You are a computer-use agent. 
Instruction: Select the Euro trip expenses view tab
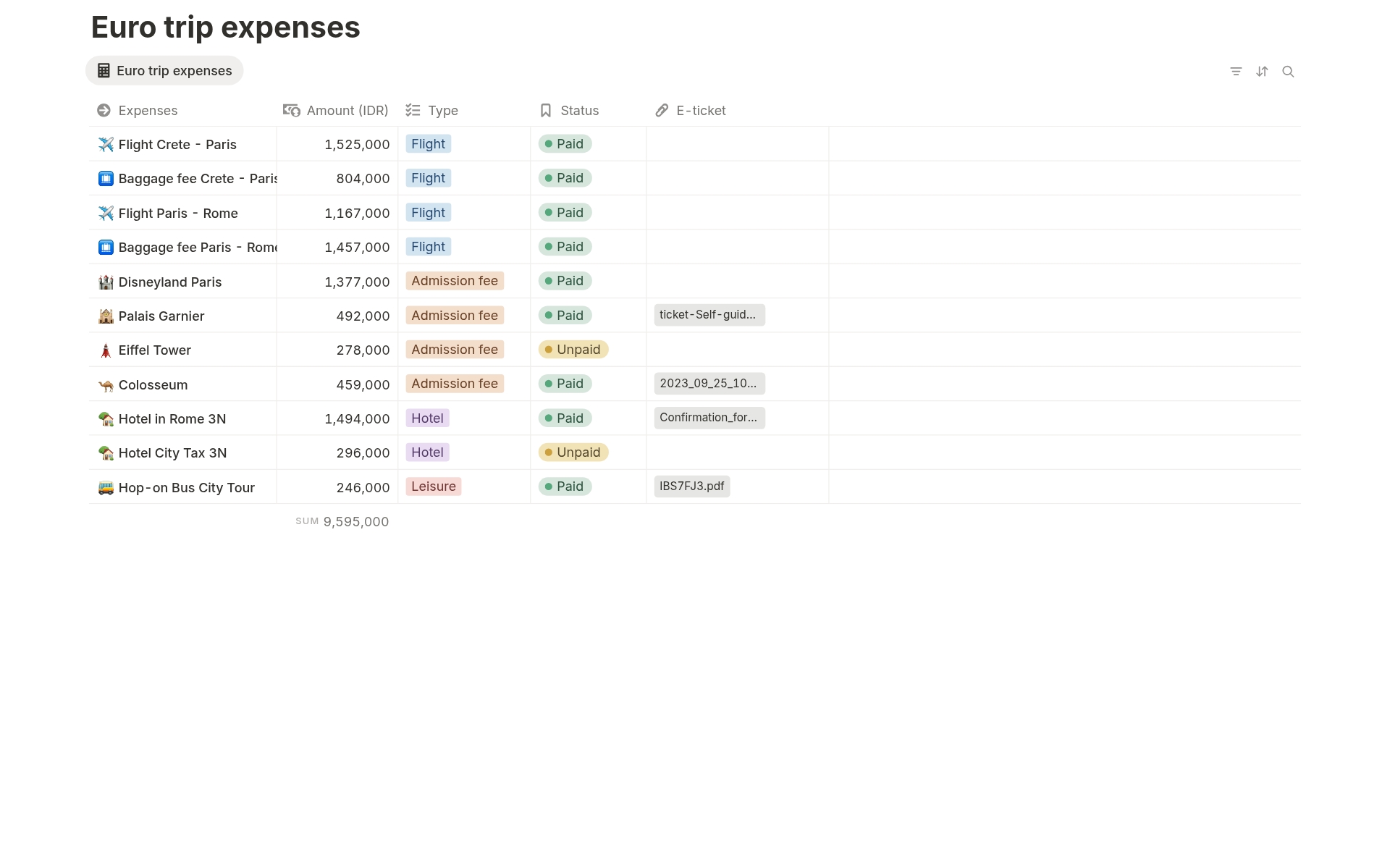pyautogui.click(x=165, y=71)
